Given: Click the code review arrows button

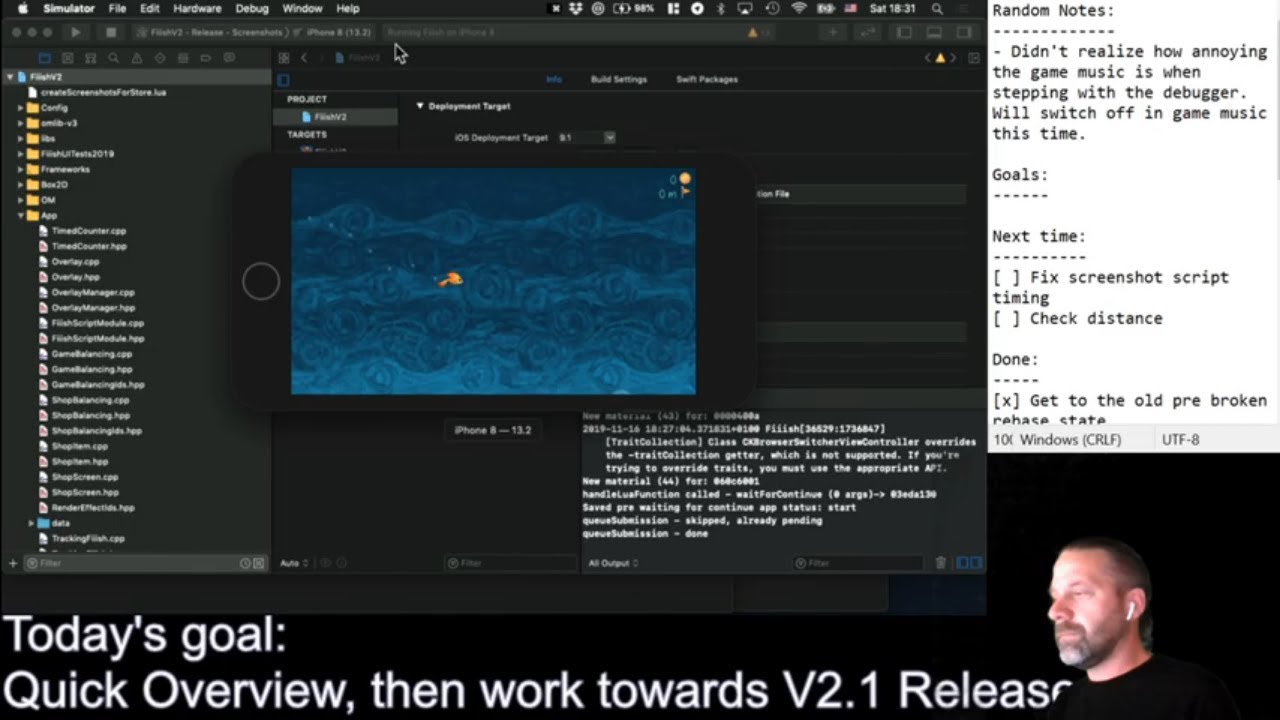Looking at the screenshot, I should pyautogui.click(x=867, y=32).
